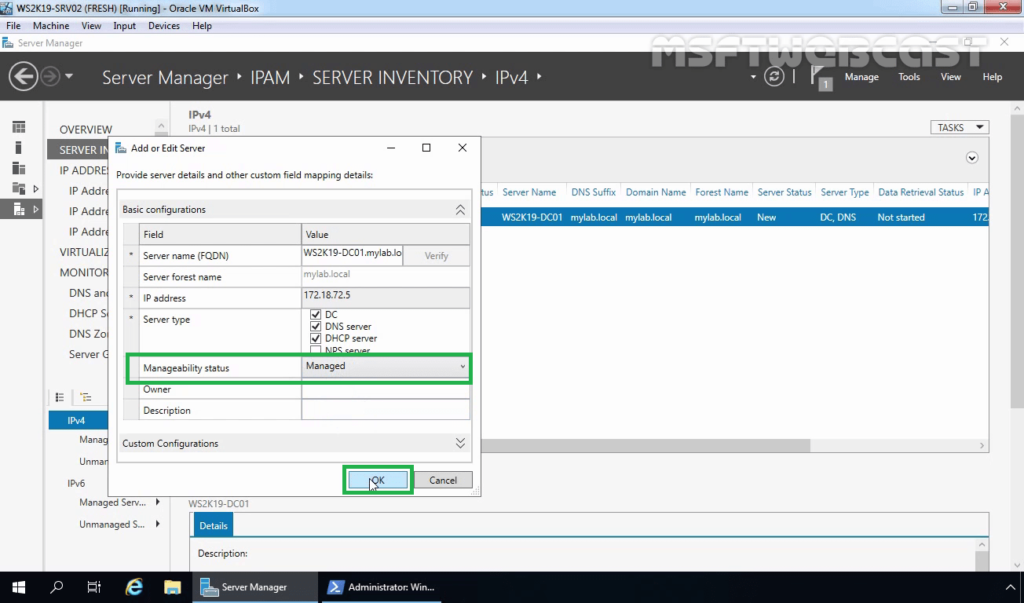This screenshot has width=1024, height=603.
Task: Open the notifications flag icon
Action: tap(820, 77)
